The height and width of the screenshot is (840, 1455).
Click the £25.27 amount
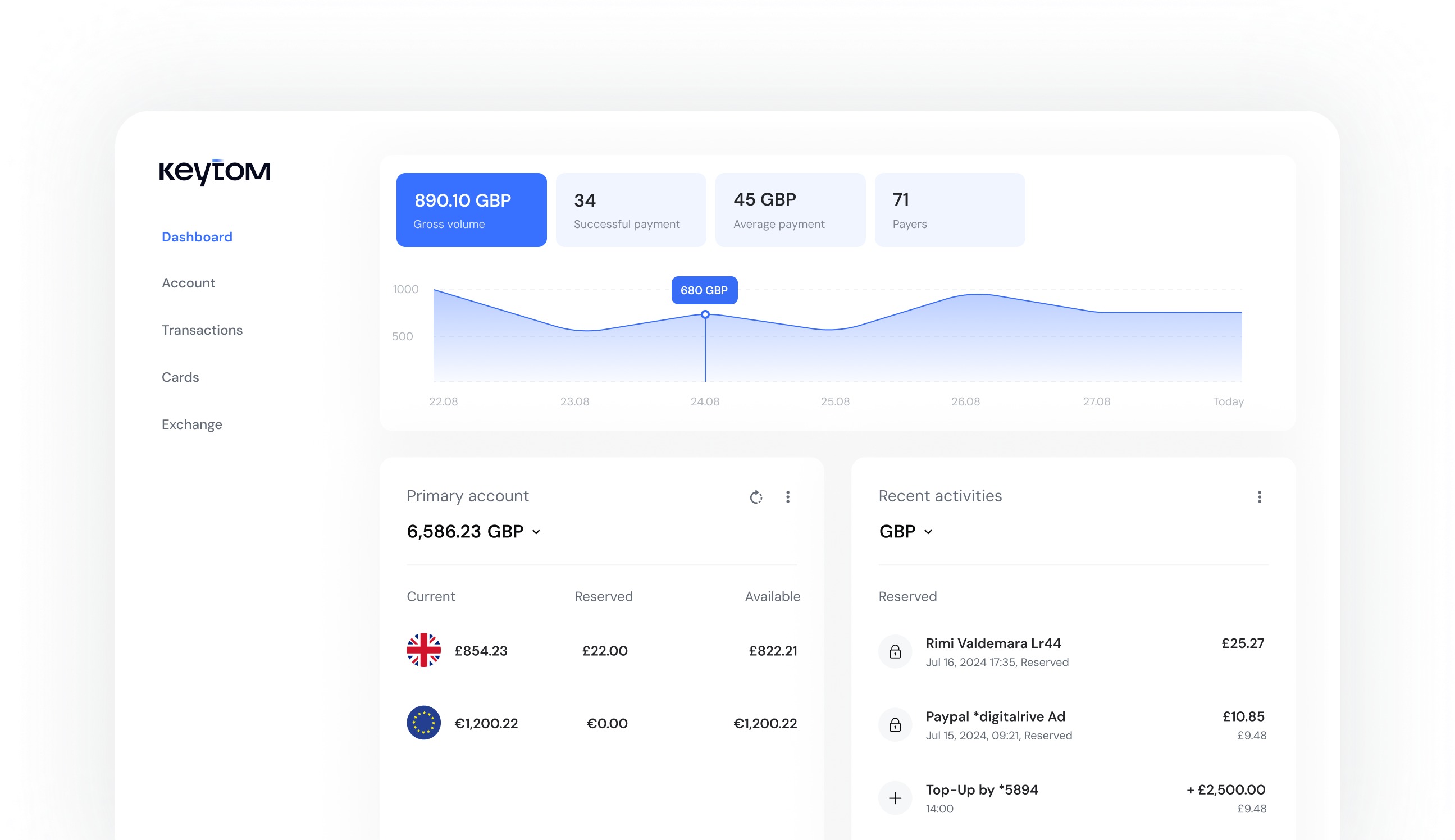tap(1243, 643)
